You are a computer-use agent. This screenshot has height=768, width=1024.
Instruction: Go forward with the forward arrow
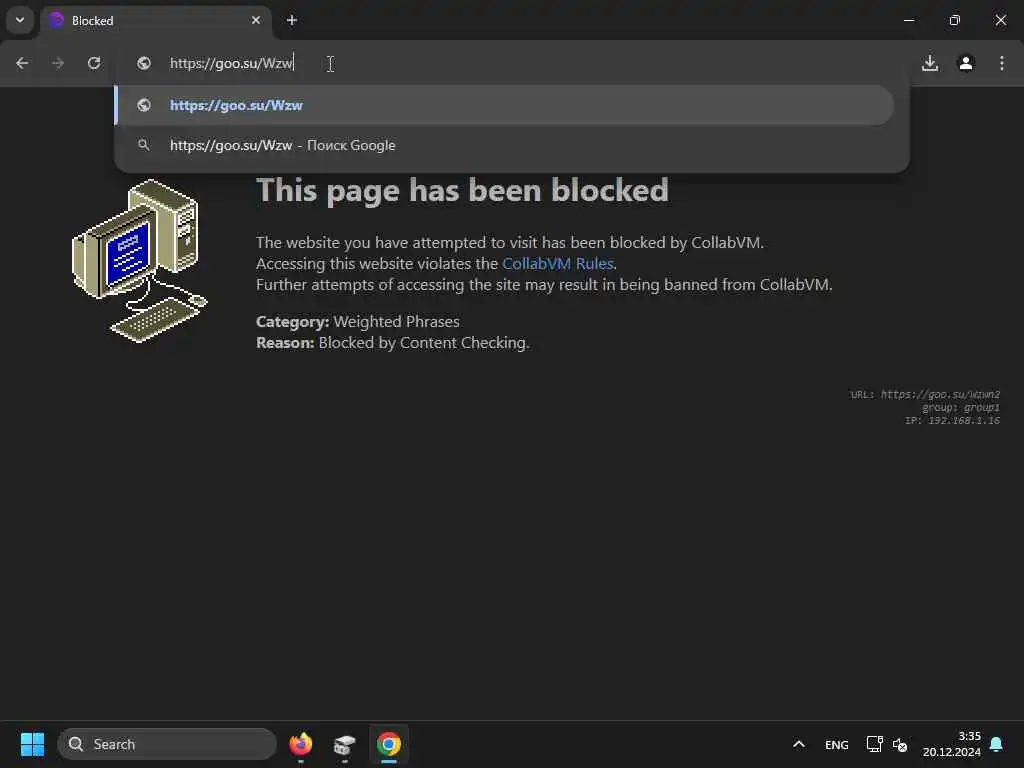pyautogui.click(x=58, y=63)
